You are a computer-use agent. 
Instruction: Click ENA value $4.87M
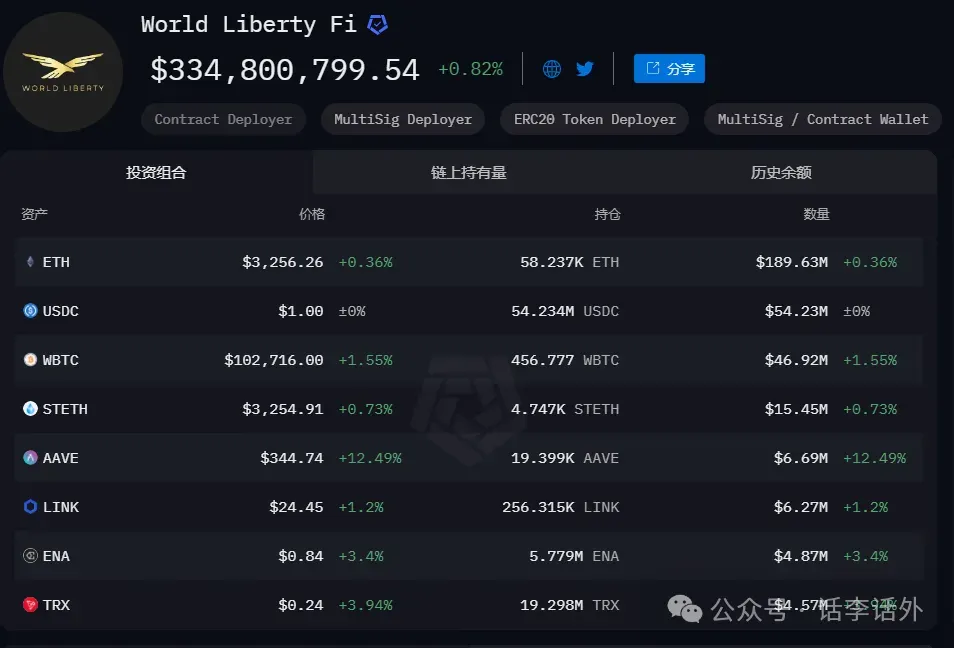tap(801, 556)
